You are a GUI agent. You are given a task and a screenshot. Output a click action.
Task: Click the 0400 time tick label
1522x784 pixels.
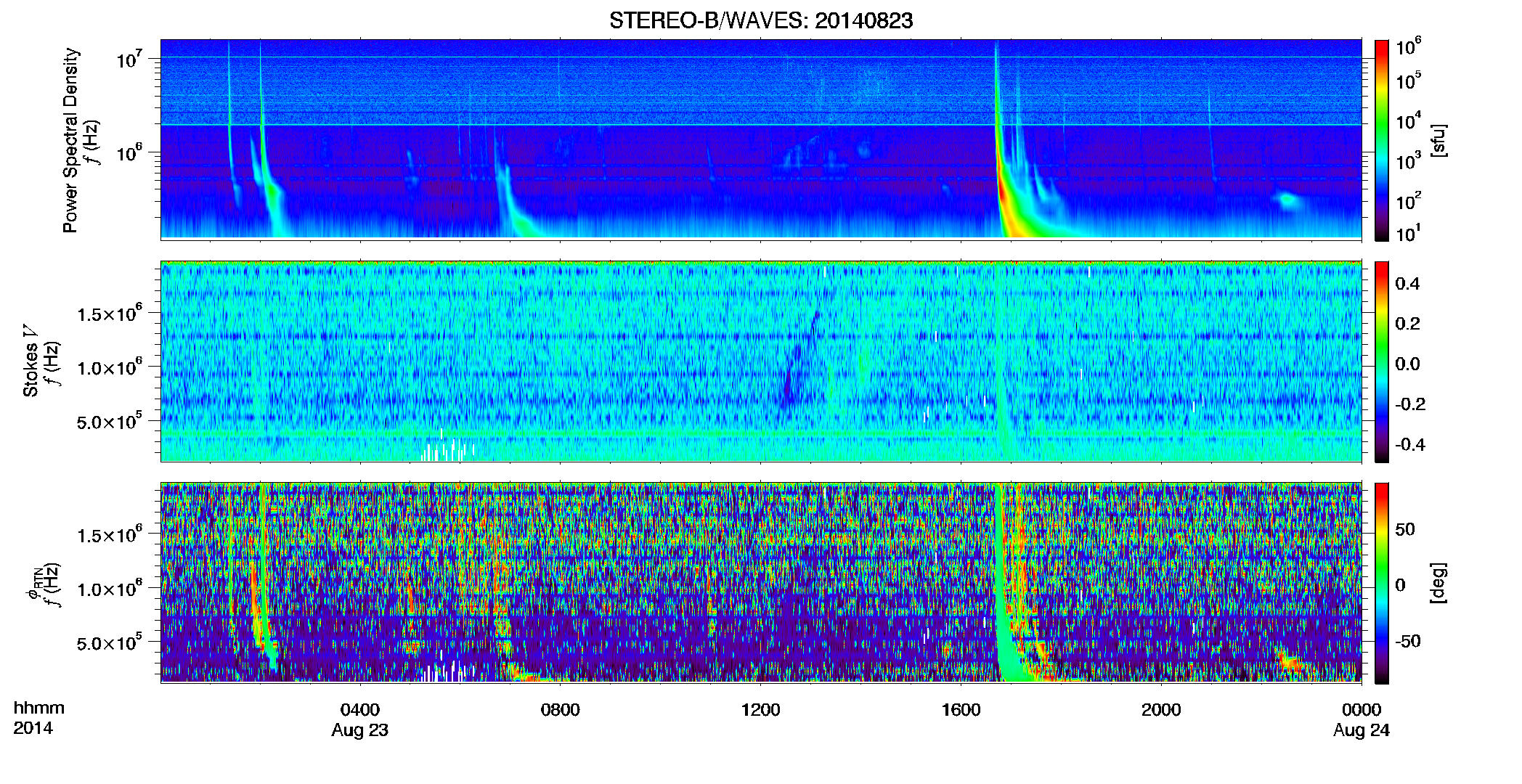(360, 710)
